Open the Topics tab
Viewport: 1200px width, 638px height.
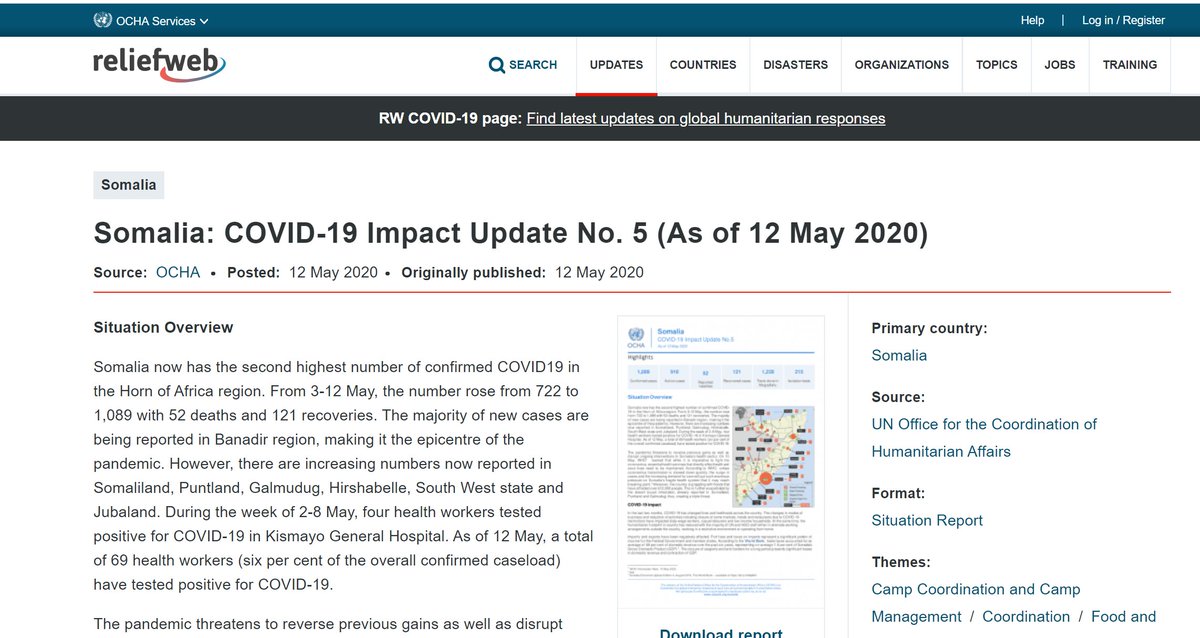996,65
